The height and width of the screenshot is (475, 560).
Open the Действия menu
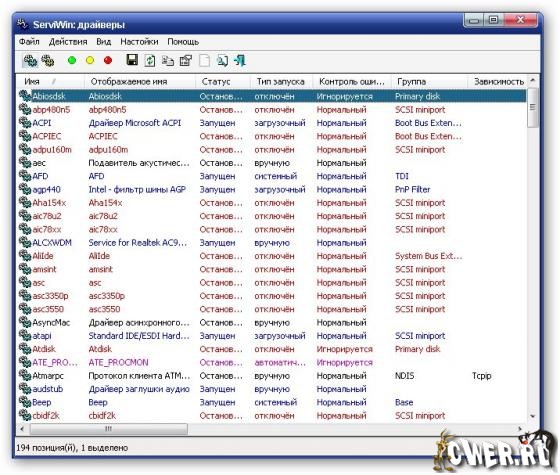68,42
